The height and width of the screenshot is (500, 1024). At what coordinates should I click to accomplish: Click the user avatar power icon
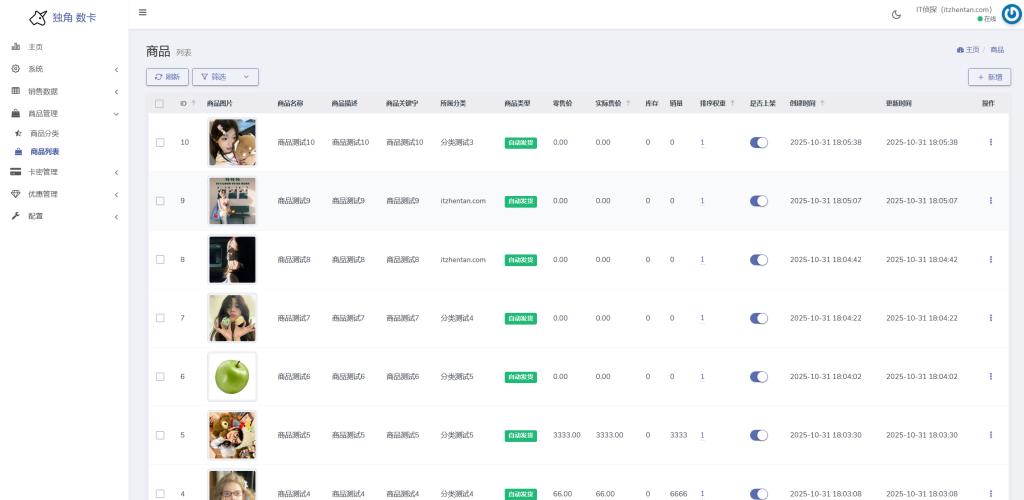click(1010, 13)
